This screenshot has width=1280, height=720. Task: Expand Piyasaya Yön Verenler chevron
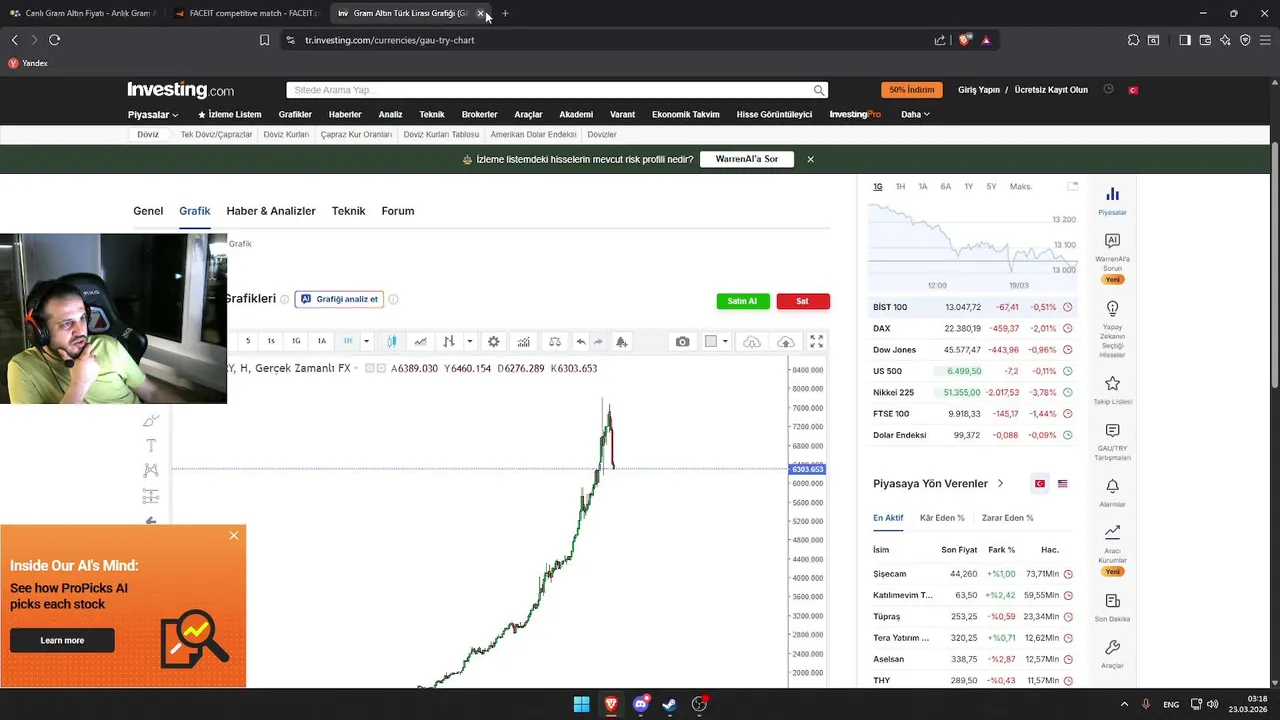click(1000, 484)
